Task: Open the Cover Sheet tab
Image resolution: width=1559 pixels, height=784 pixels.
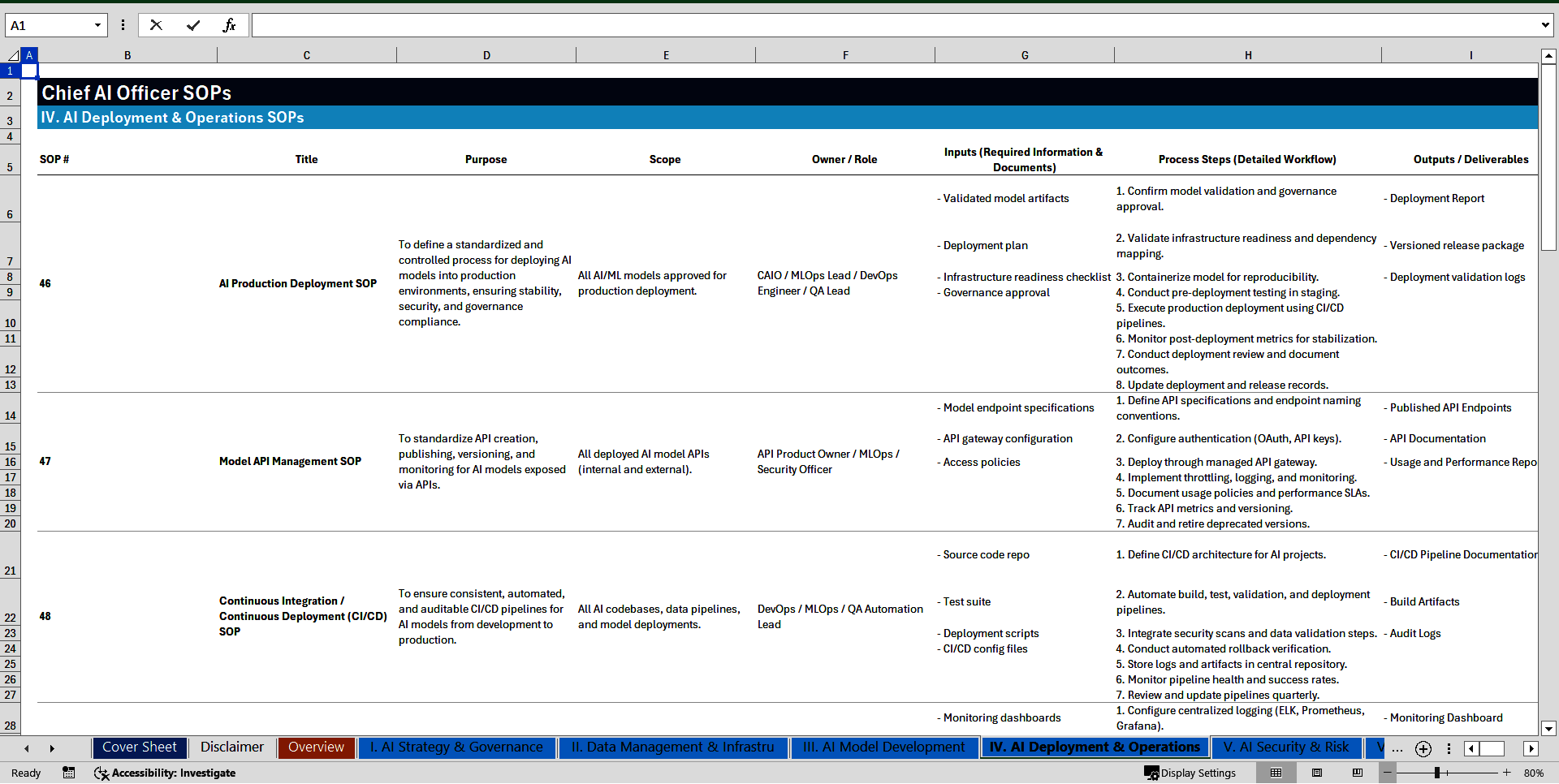Action: tap(139, 747)
